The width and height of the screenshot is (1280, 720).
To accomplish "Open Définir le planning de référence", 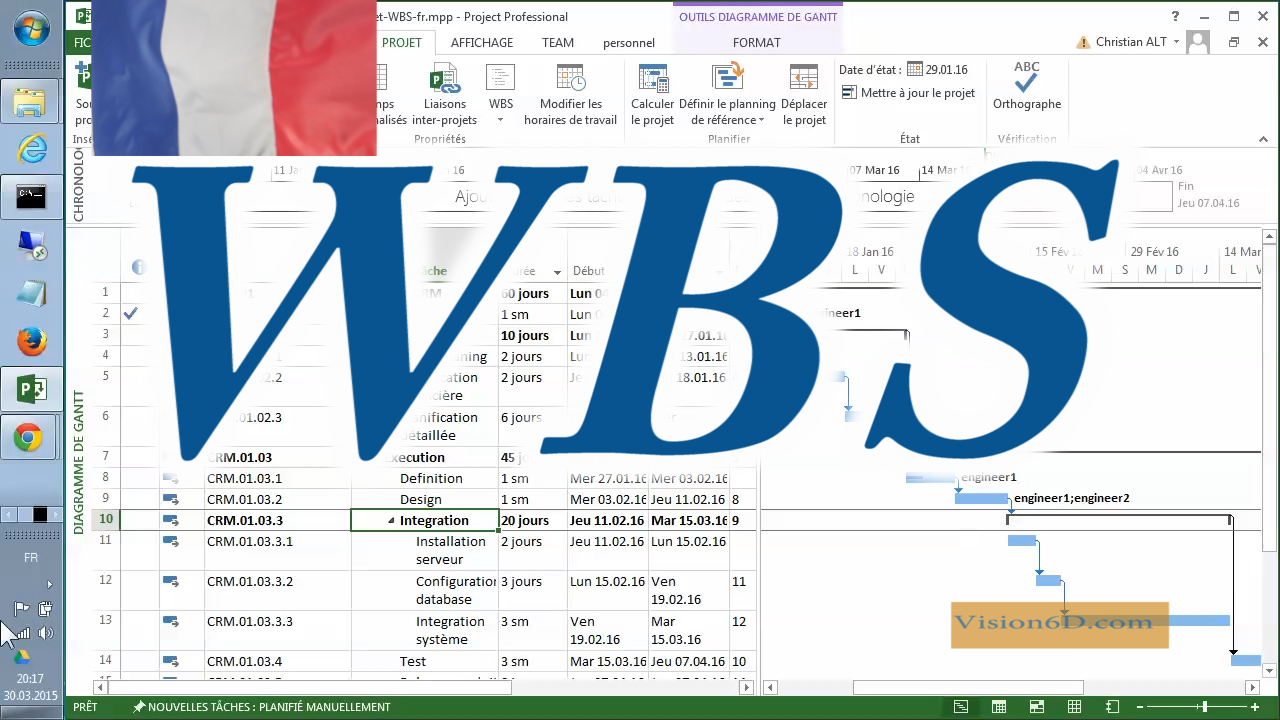I will (x=727, y=95).
